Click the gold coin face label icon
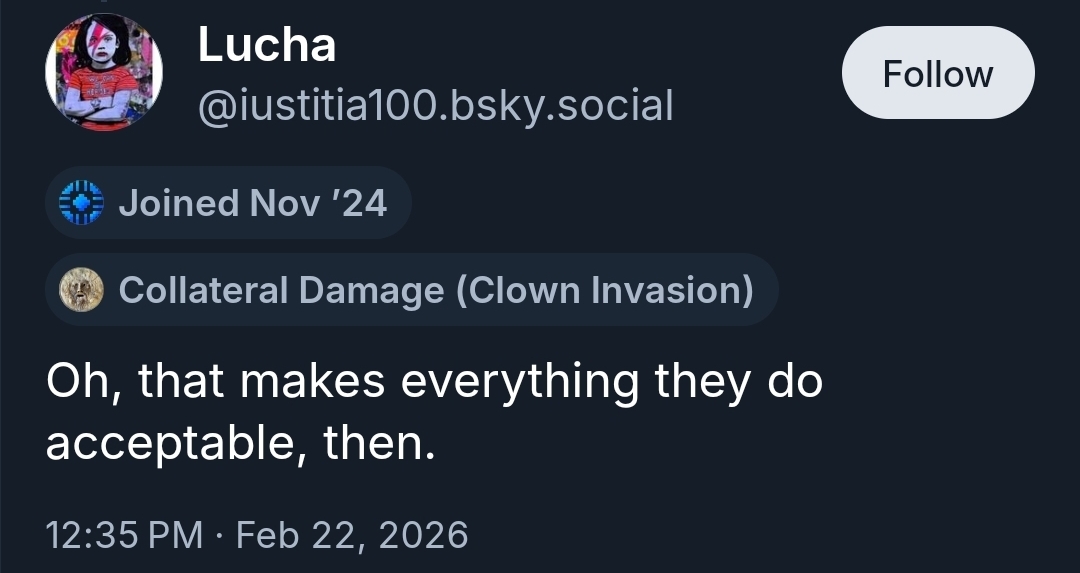Viewport: 1080px width, 573px height. [82, 290]
